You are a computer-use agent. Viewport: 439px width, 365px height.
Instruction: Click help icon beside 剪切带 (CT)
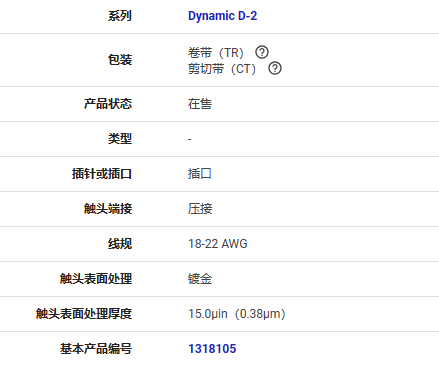pyautogui.click(x=275, y=68)
